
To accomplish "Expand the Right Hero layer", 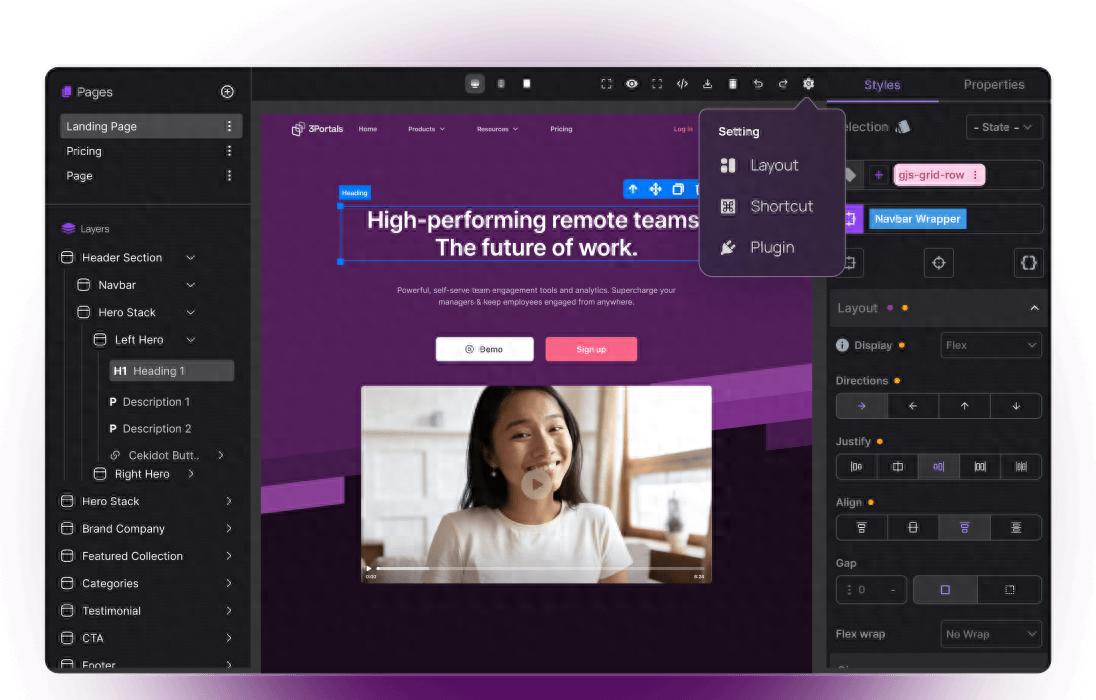I will (191, 474).
